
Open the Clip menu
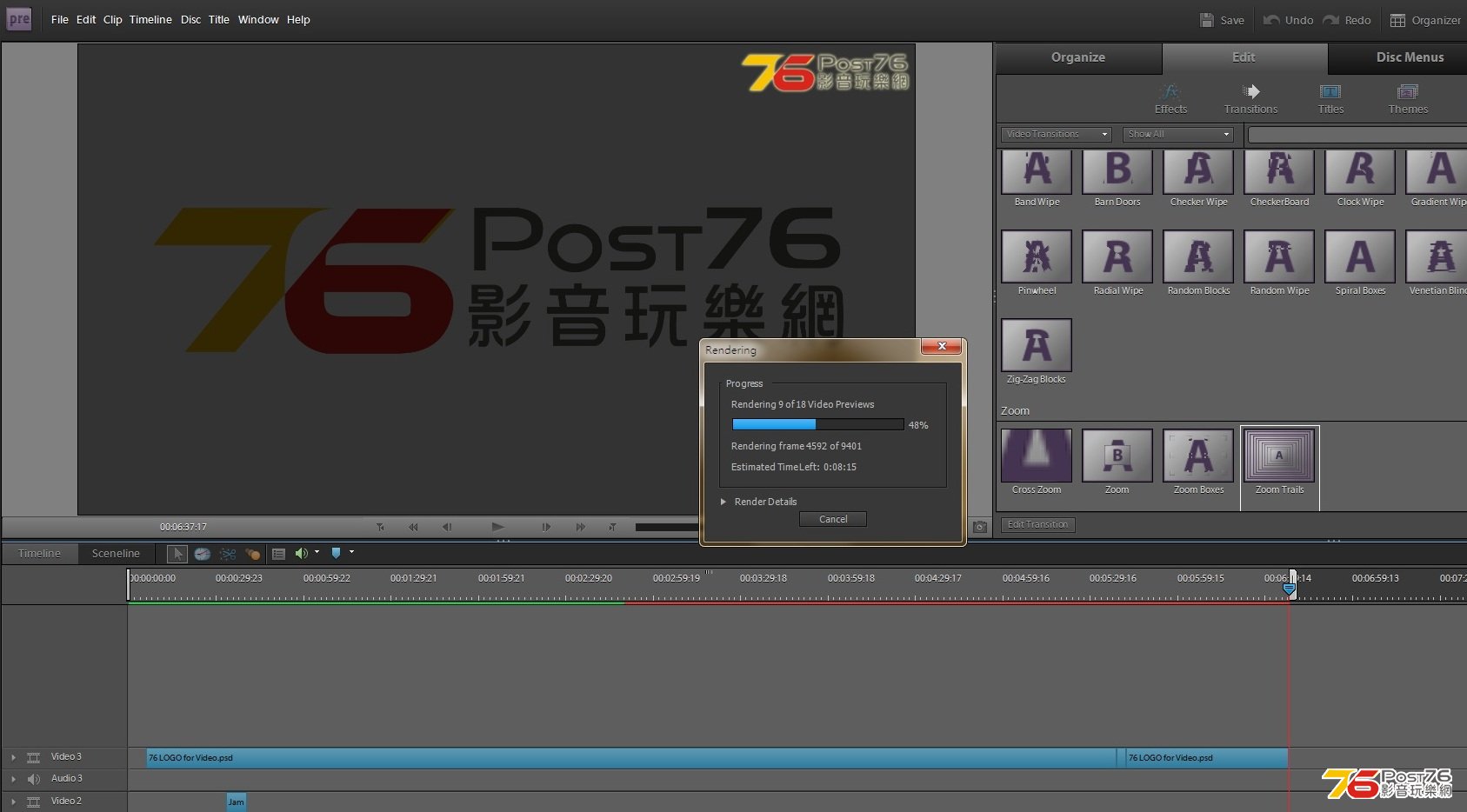pos(112,19)
